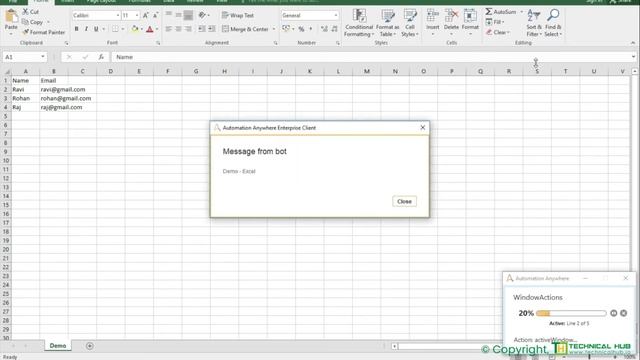Viewport: 640px width, 360px height.
Task: Select the cell containing Ravi
Action: tap(25, 89)
